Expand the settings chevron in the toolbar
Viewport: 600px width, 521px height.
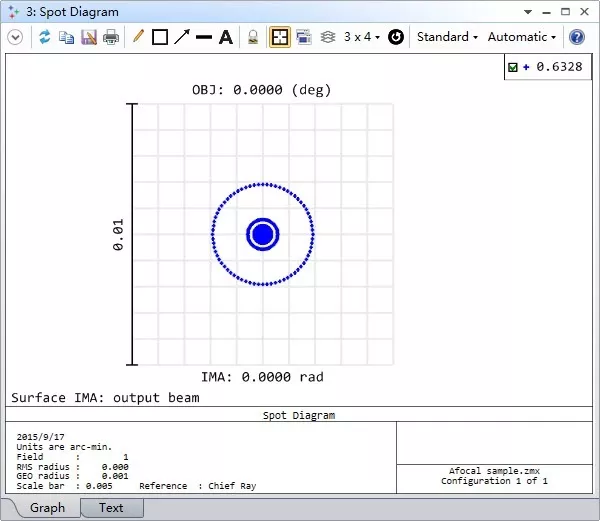(x=15, y=37)
